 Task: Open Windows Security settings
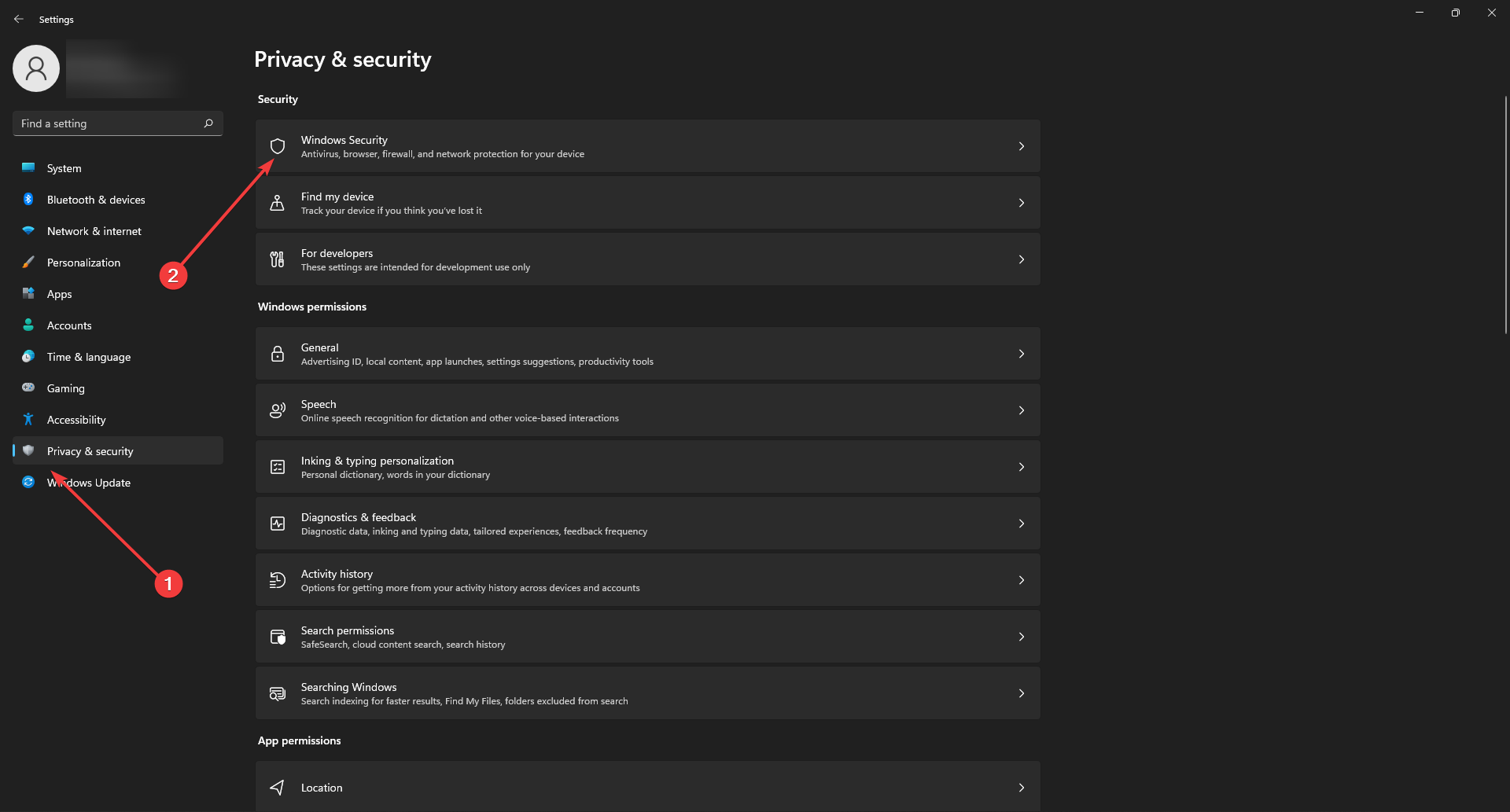(x=648, y=146)
